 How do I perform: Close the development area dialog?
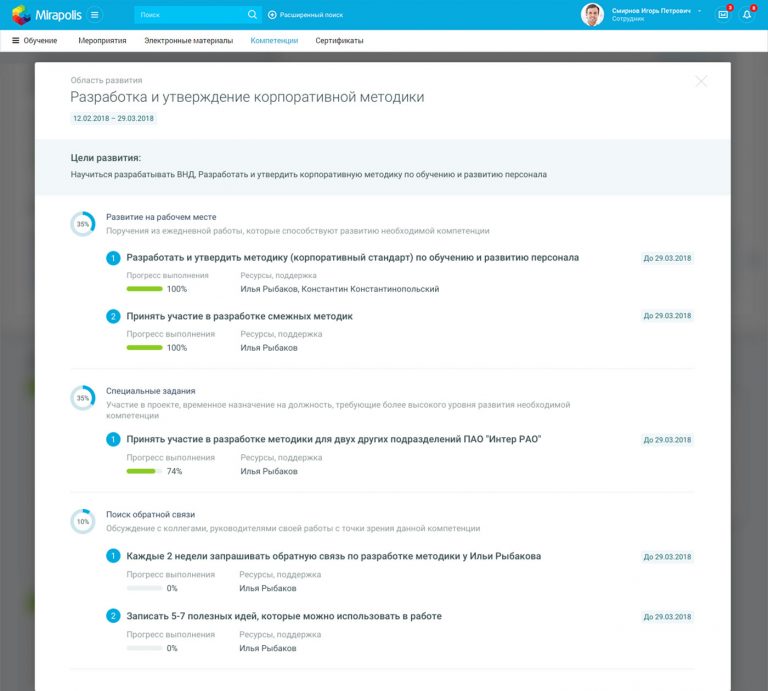click(x=701, y=81)
